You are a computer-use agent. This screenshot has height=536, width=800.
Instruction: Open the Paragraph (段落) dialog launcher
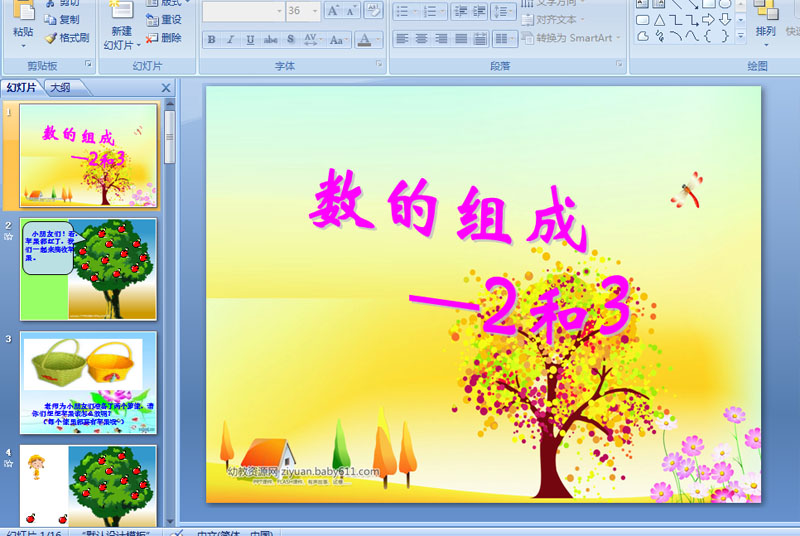pos(619,64)
